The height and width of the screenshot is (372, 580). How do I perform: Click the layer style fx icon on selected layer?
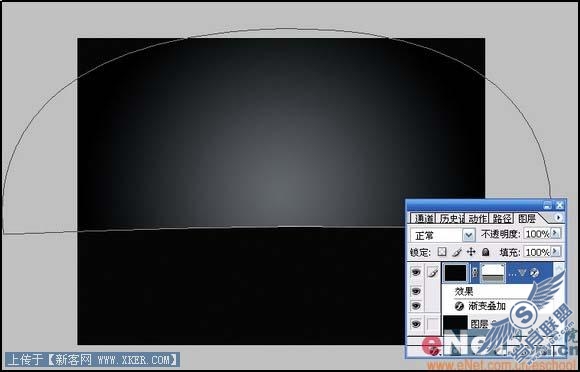534,273
